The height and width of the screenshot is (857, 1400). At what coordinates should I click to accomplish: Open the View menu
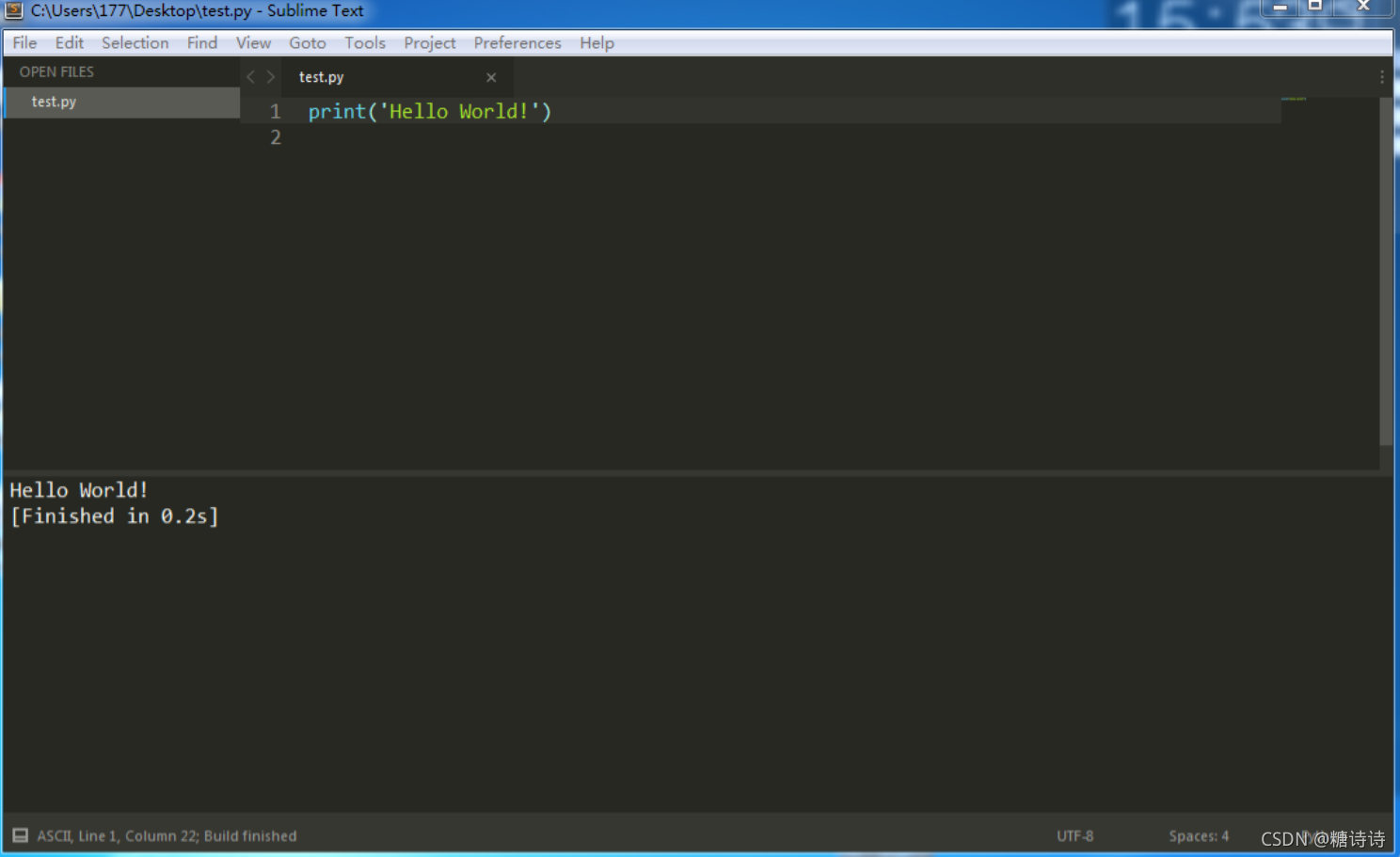[253, 42]
